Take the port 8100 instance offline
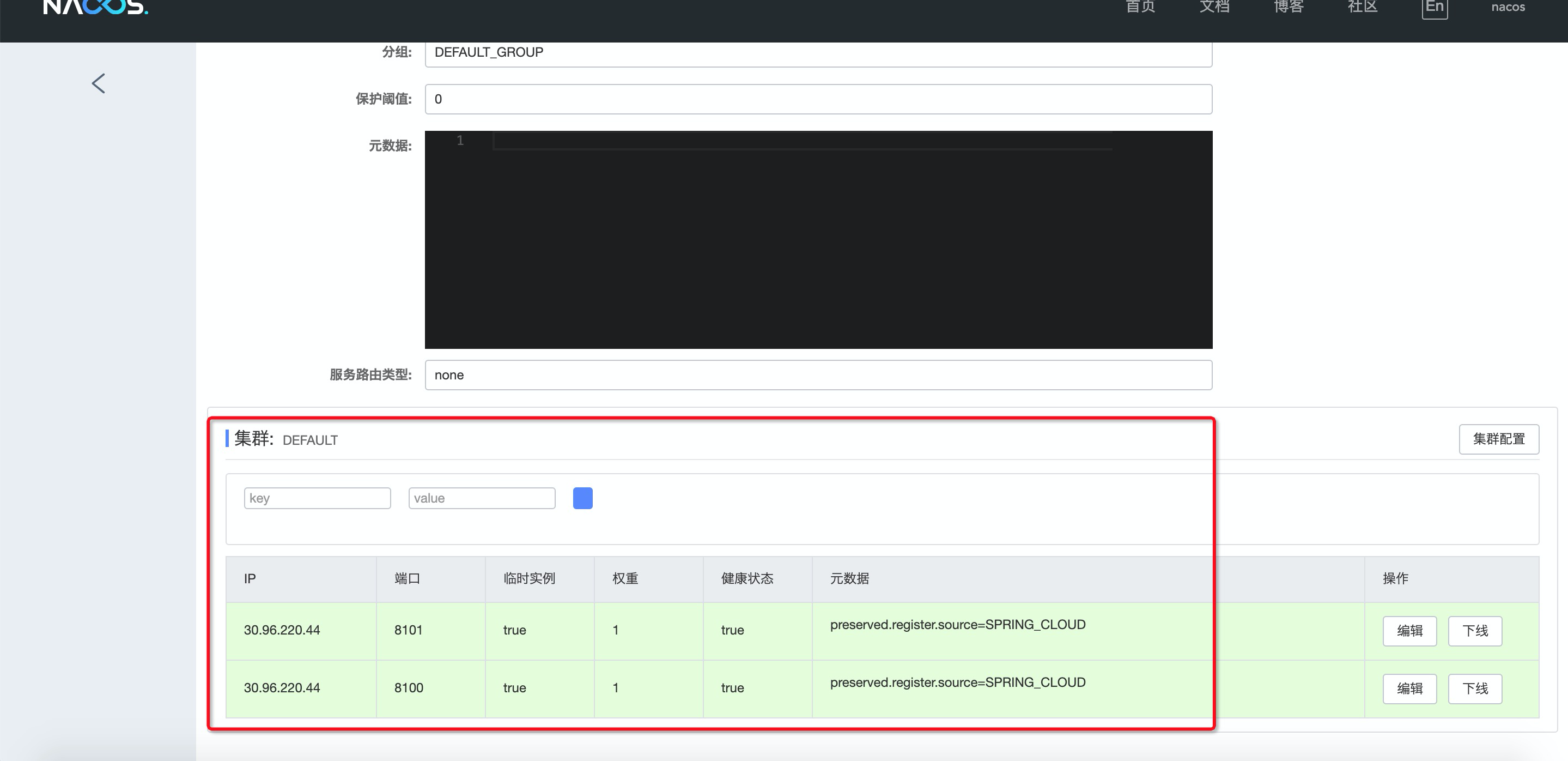 tap(1475, 688)
